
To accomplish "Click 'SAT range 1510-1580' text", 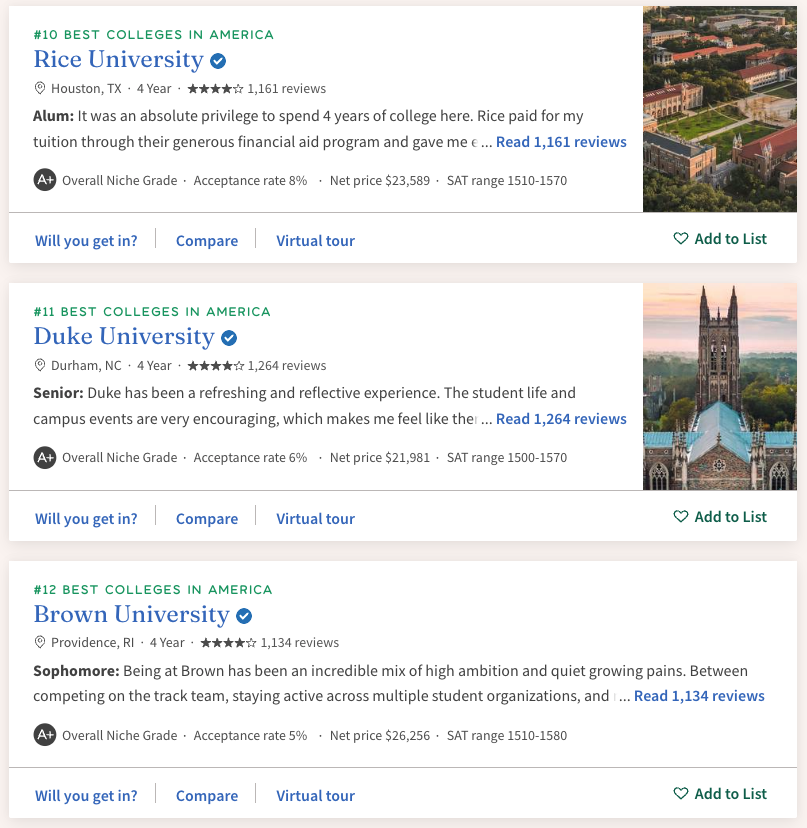I will pyautogui.click(x=507, y=736).
